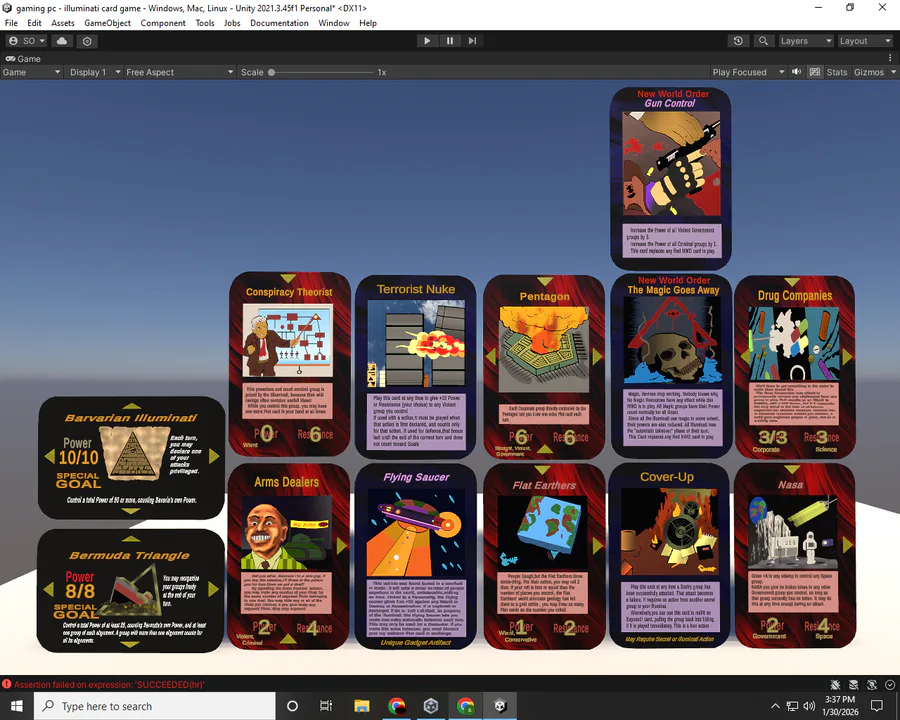Open the Layout dropdown
Viewport: 900px width, 720px height.
tap(865, 41)
